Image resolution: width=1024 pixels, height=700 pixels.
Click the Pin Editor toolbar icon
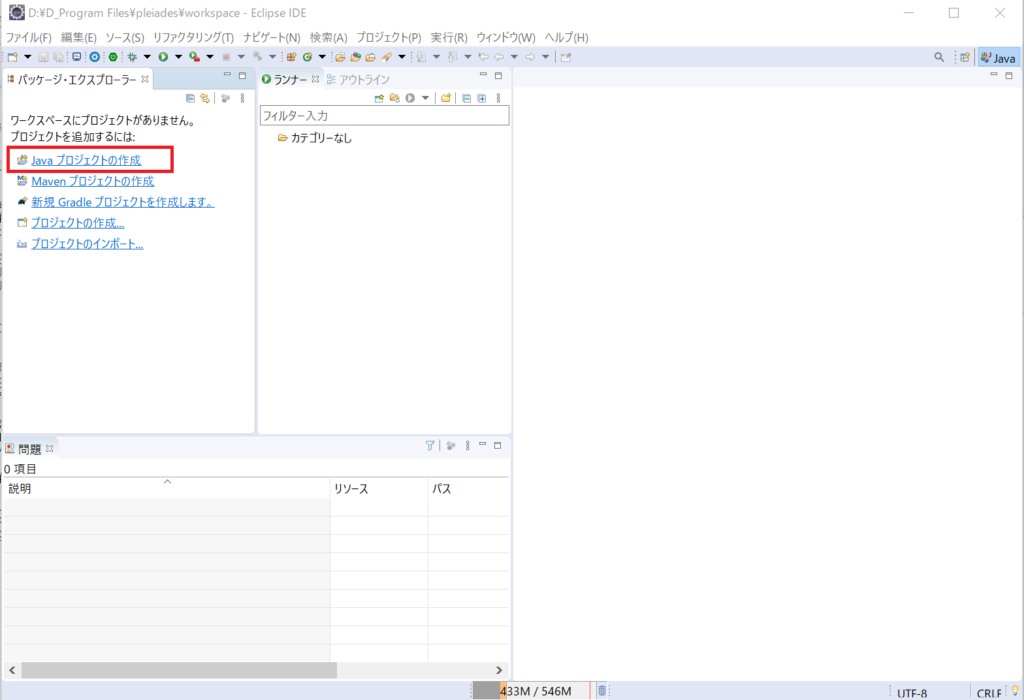(x=566, y=57)
